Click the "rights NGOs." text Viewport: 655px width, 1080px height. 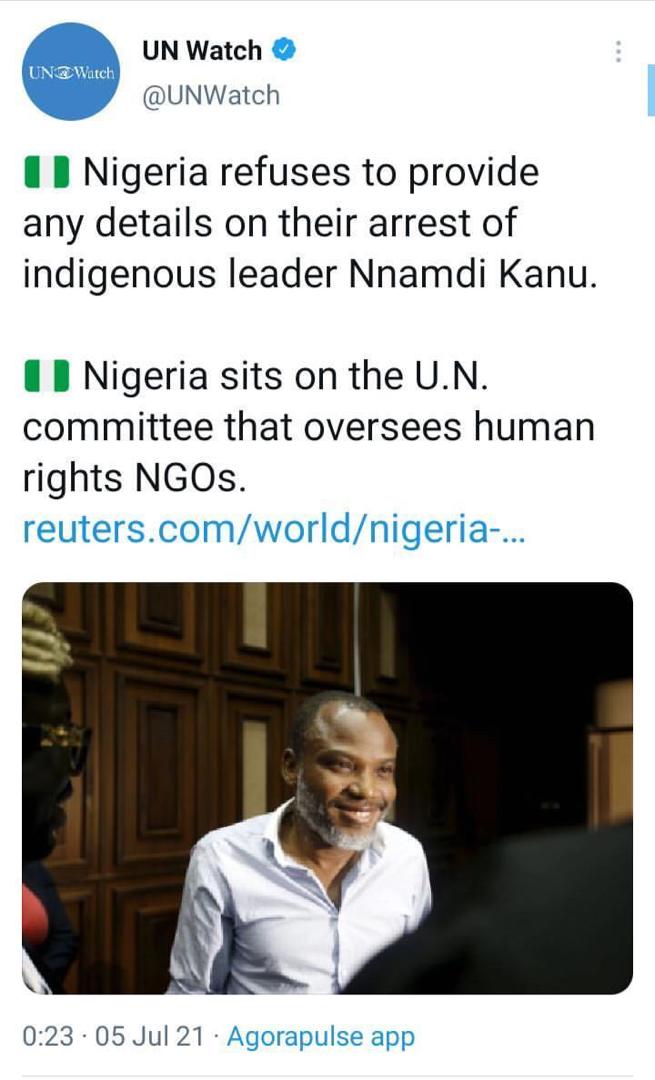coord(133,478)
